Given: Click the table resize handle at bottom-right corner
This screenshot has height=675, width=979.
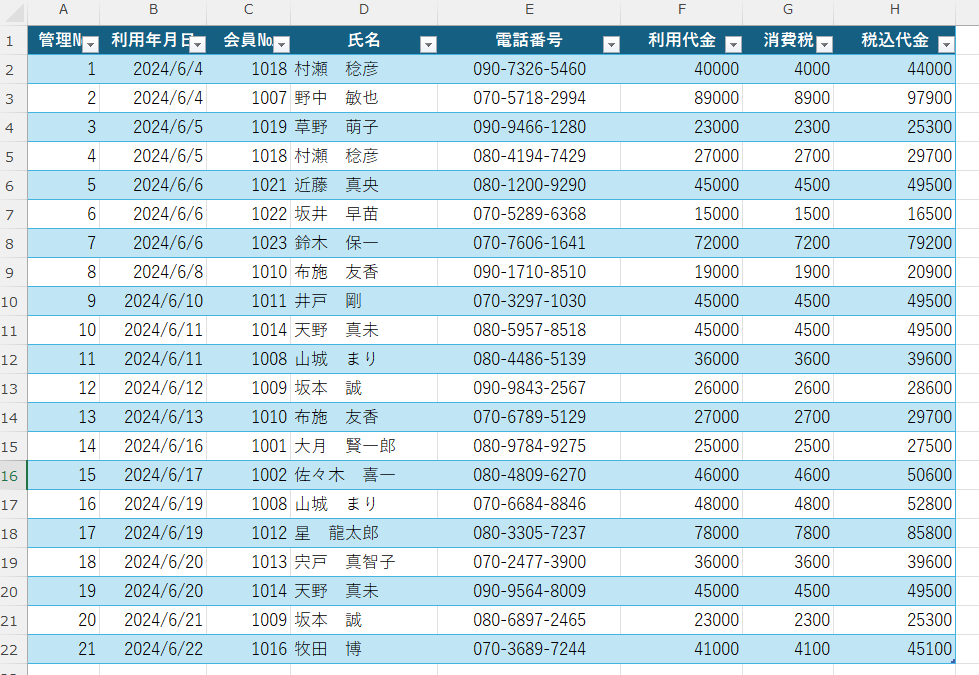Looking at the screenshot, I should click(x=953, y=661).
